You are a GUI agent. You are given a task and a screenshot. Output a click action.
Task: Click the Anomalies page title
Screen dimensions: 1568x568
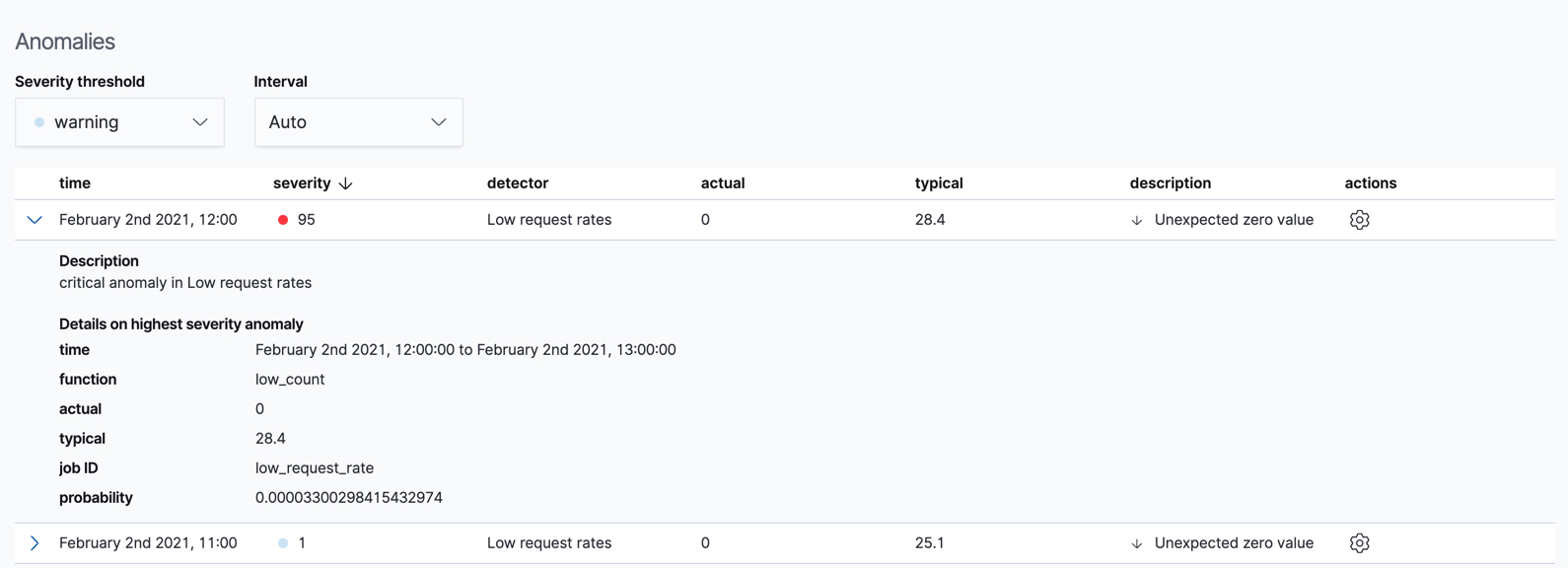[65, 41]
